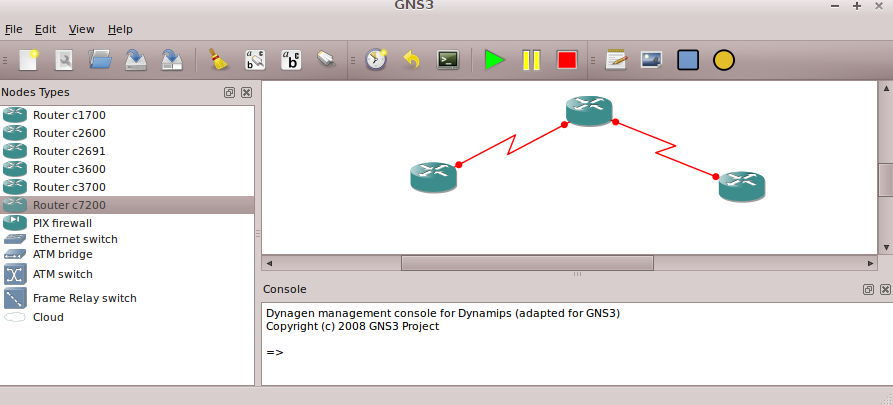Viewport: 893px width, 405px height.
Task: Select the right router in the topology
Action: point(742,186)
